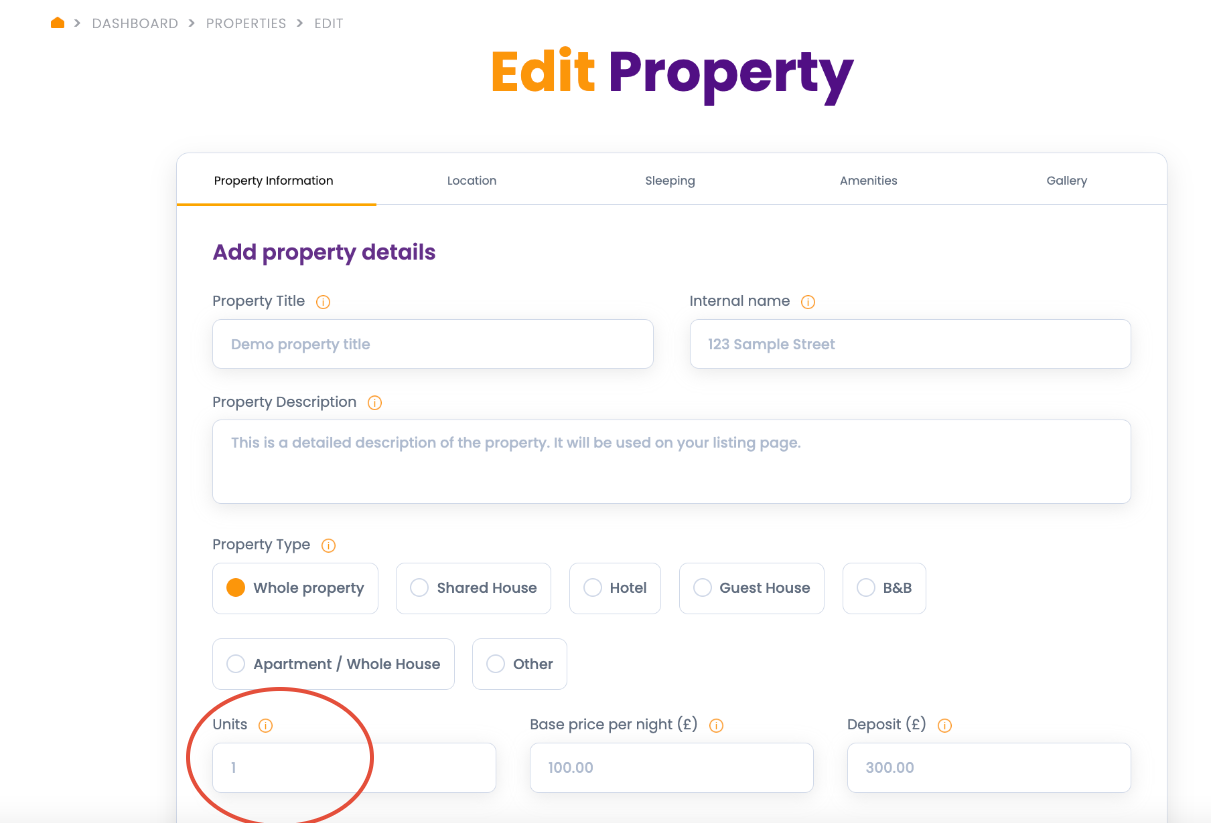This screenshot has height=823, width=1211.
Task: Click the PROPERTIES breadcrumb link
Action: click(x=246, y=23)
